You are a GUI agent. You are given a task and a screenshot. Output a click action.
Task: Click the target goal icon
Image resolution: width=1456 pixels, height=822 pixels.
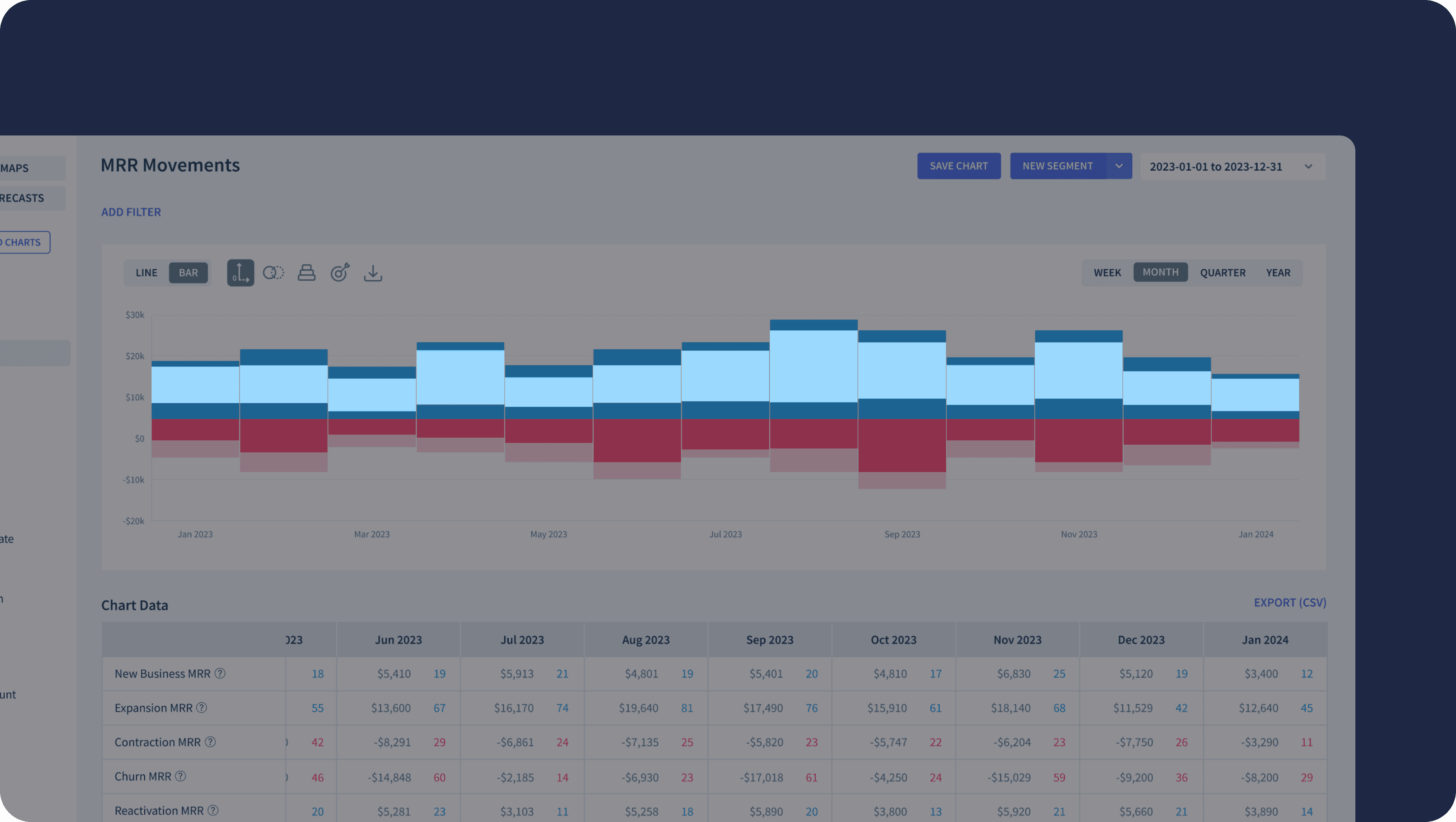340,273
